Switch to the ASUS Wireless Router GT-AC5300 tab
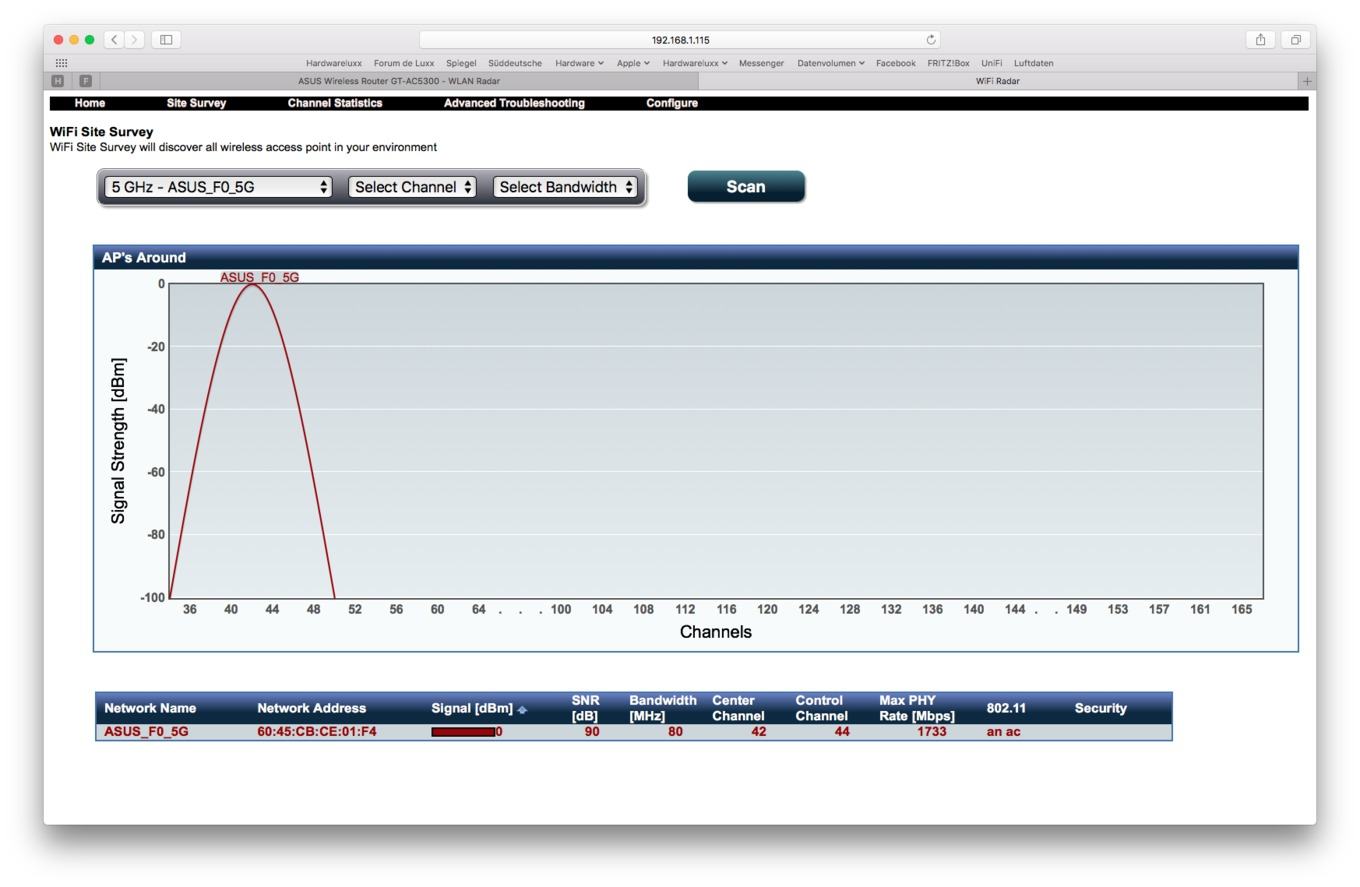The image size is (1360, 887). (x=399, y=81)
